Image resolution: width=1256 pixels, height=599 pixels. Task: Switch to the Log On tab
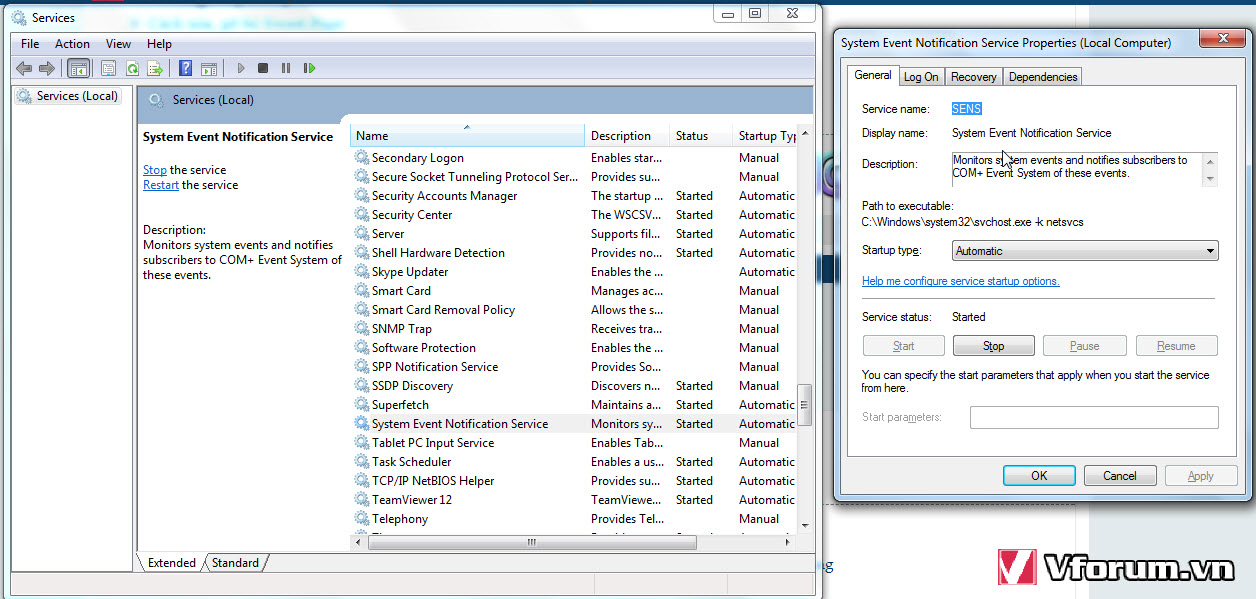(921, 77)
